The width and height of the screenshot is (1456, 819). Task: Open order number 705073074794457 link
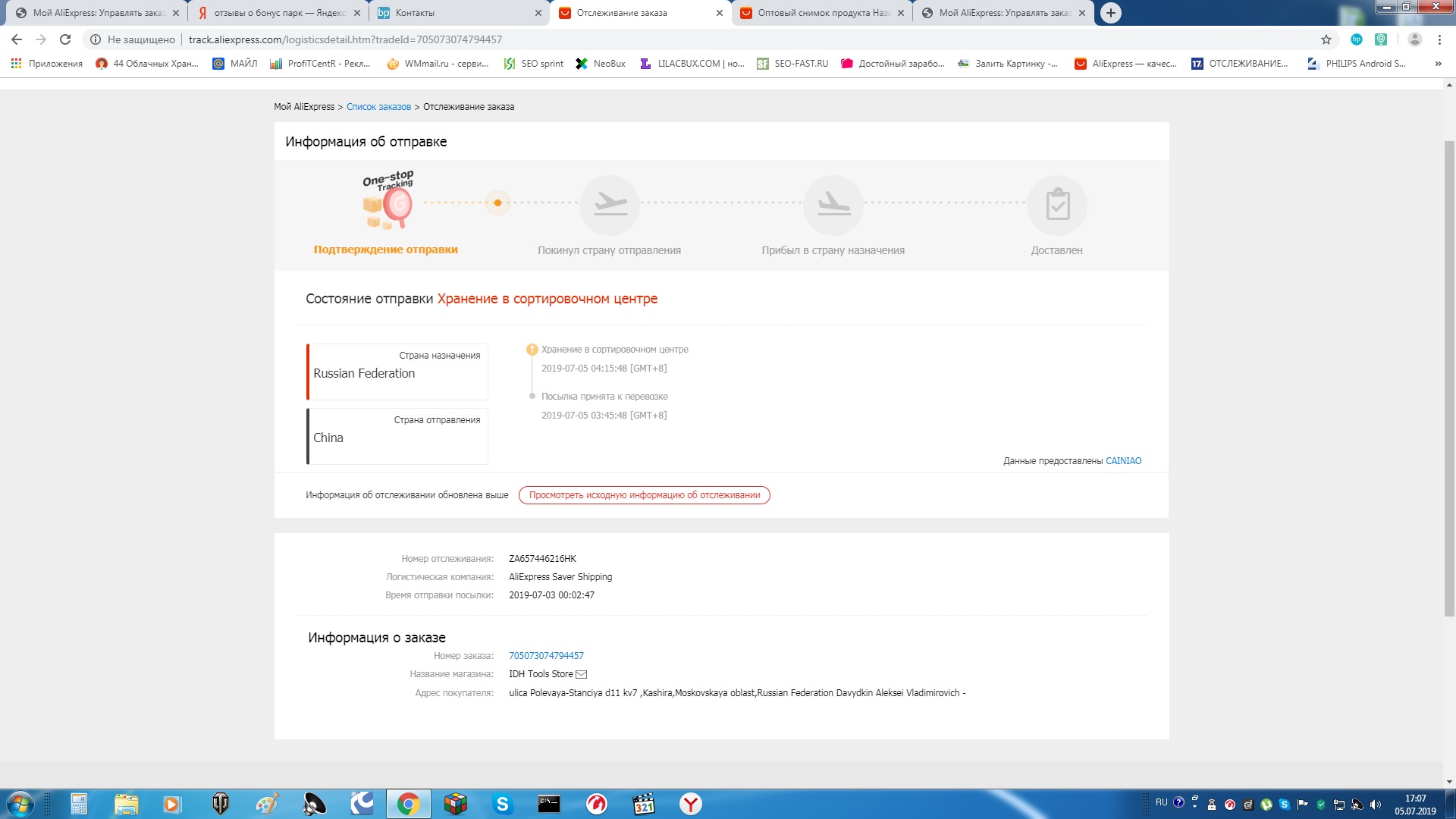point(546,656)
